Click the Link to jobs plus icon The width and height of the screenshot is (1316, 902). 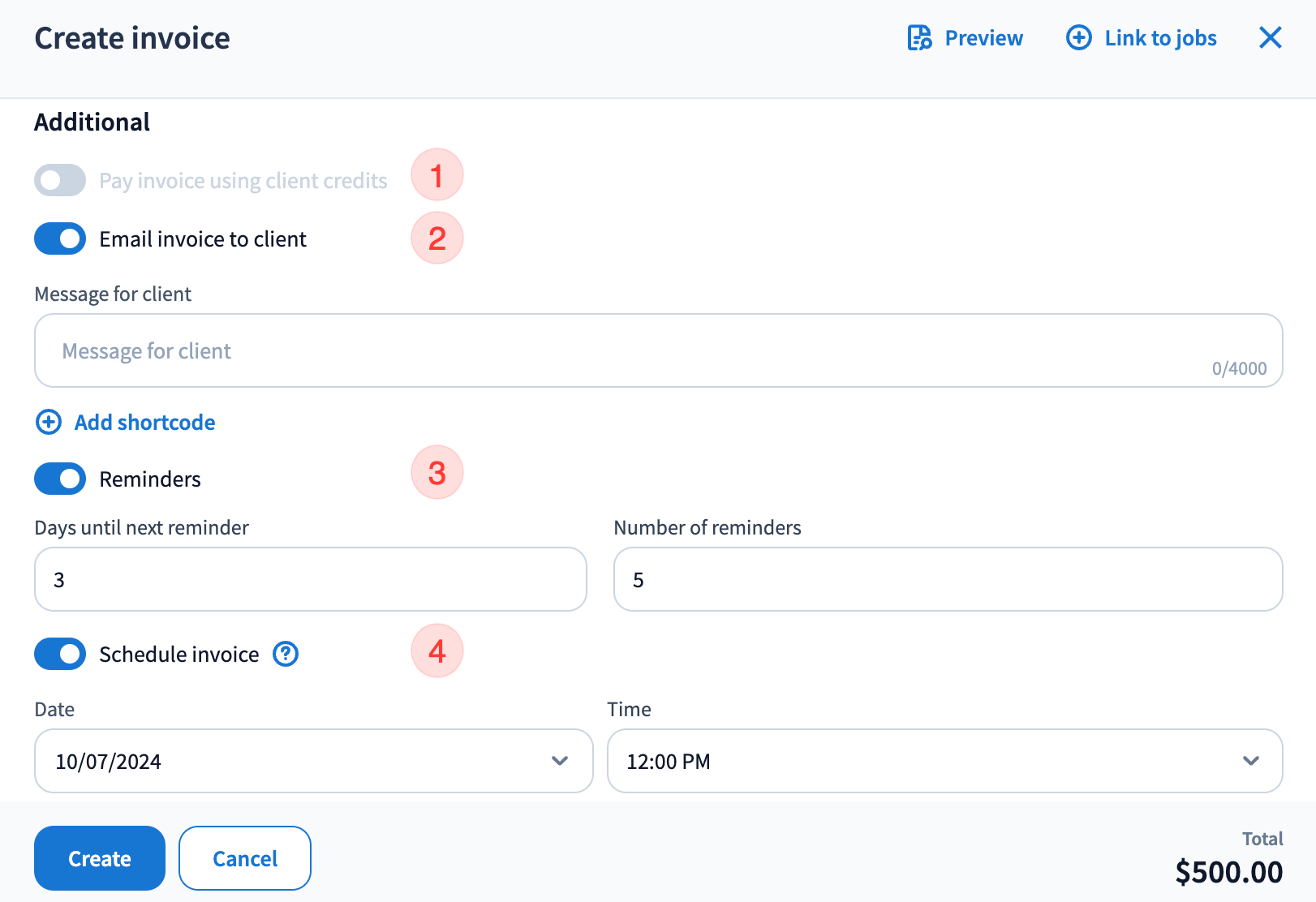(1078, 38)
